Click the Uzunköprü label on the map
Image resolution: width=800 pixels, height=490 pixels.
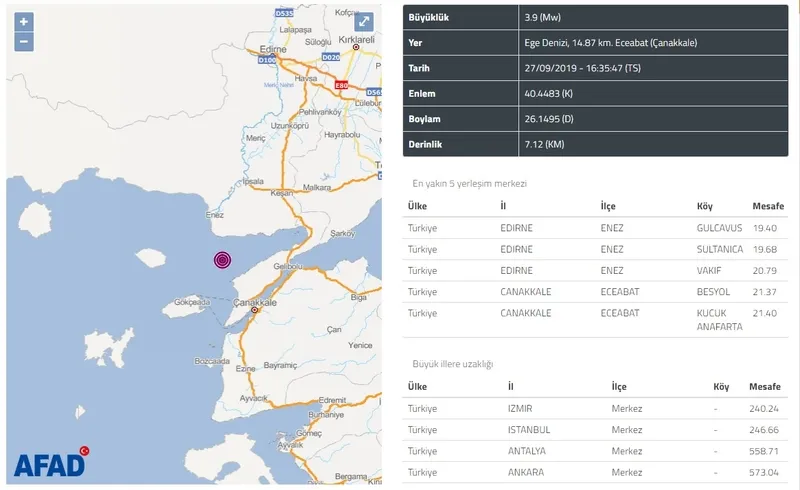click(289, 126)
